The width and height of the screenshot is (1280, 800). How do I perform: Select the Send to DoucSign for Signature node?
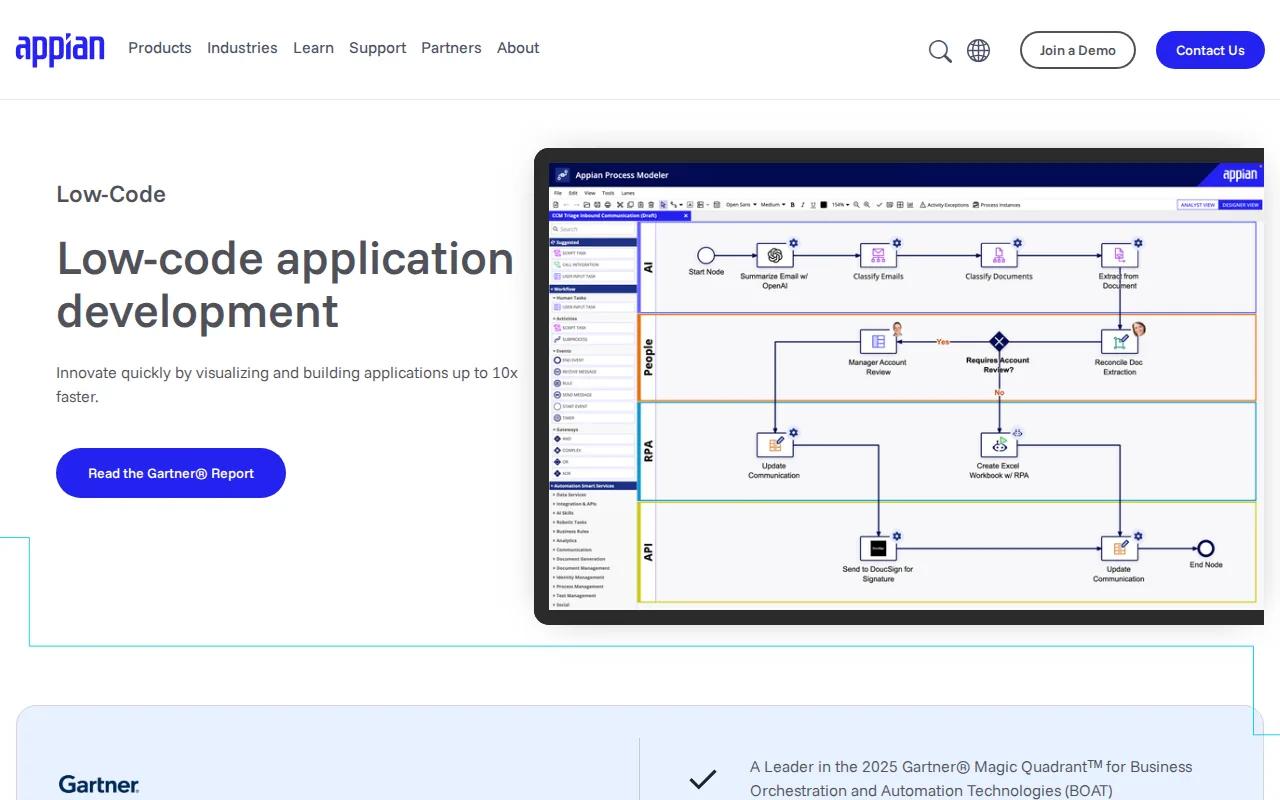[x=878, y=548]
